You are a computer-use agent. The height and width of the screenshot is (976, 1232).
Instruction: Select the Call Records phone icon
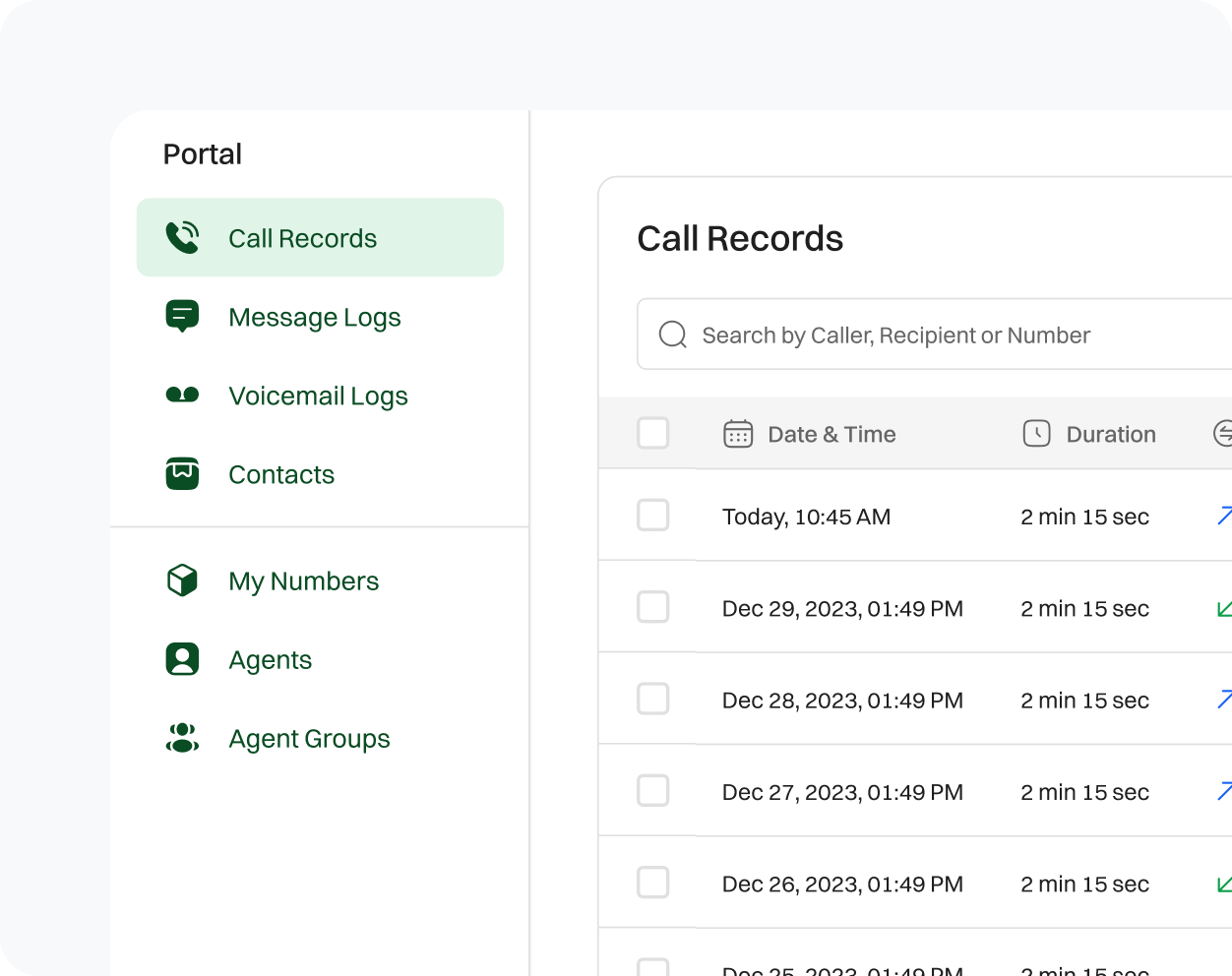coord(182,237)
